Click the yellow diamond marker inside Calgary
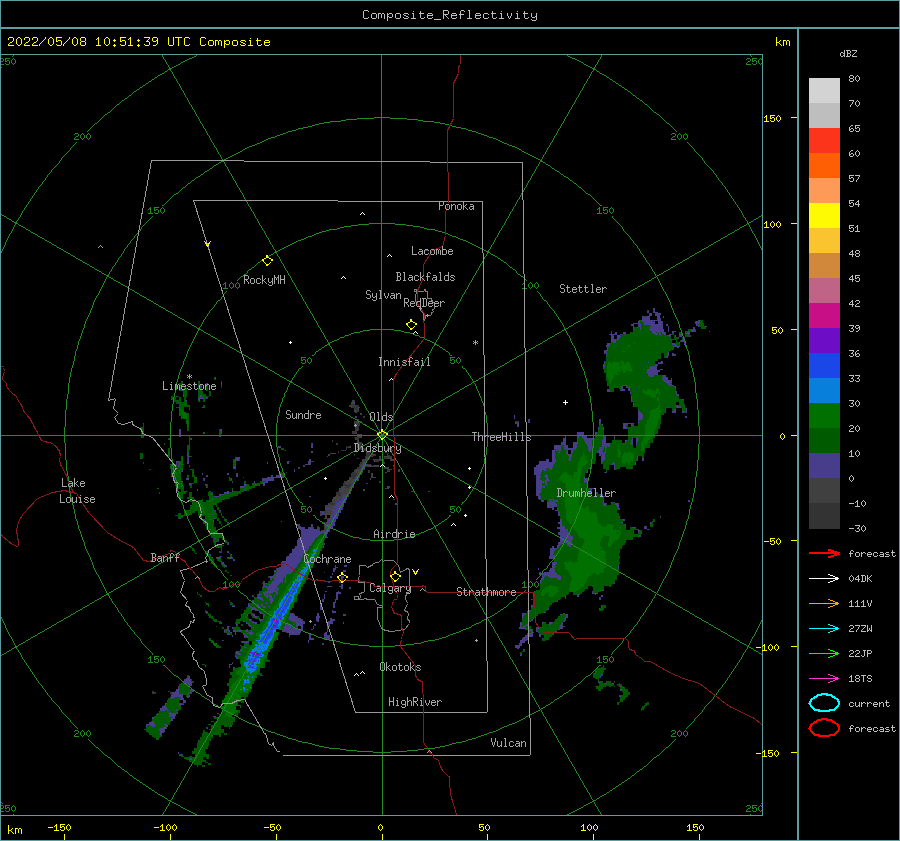 click(x=395, y=576)
